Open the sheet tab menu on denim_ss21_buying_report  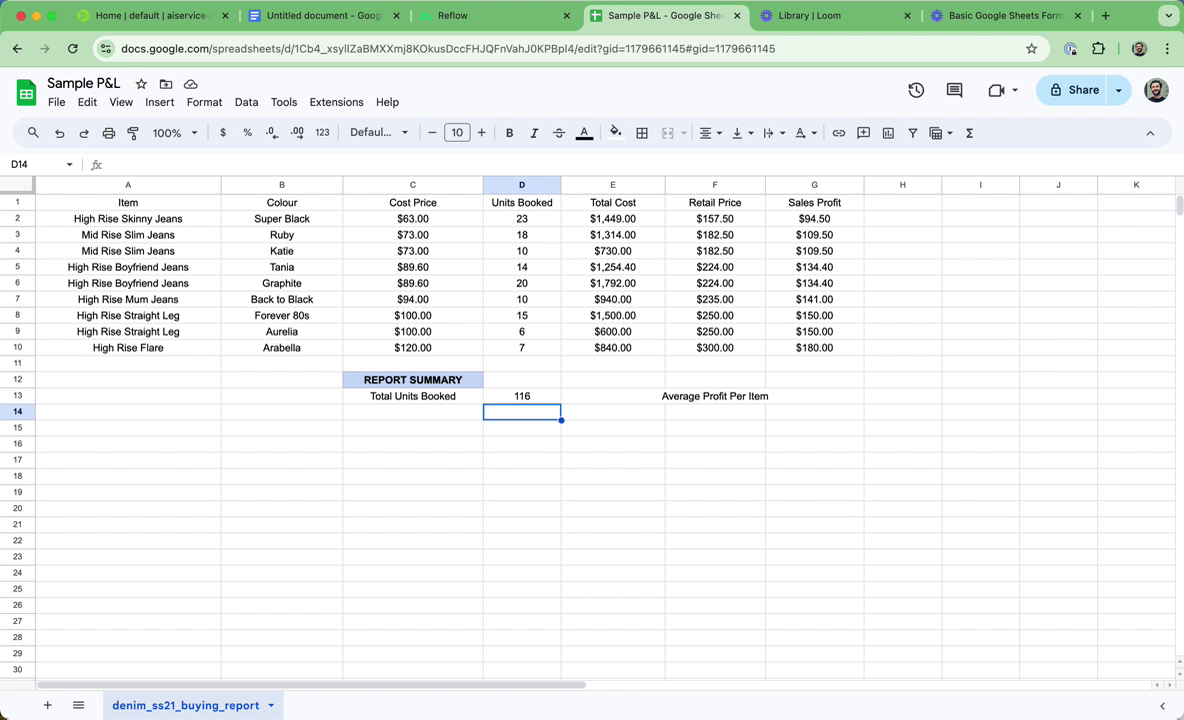[x=270, y=705]
